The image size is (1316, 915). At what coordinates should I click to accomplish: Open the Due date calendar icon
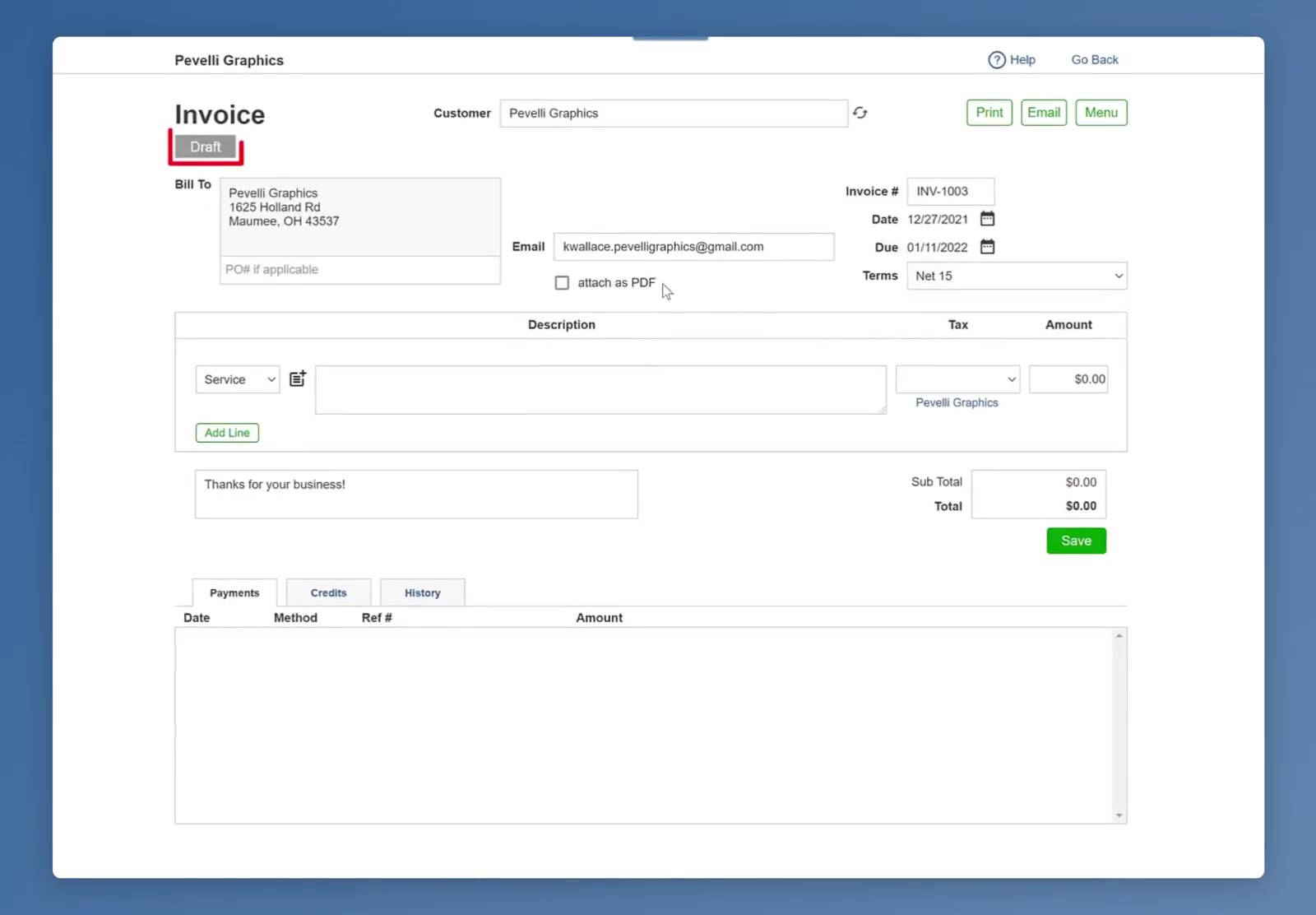[x=988, y=247]
